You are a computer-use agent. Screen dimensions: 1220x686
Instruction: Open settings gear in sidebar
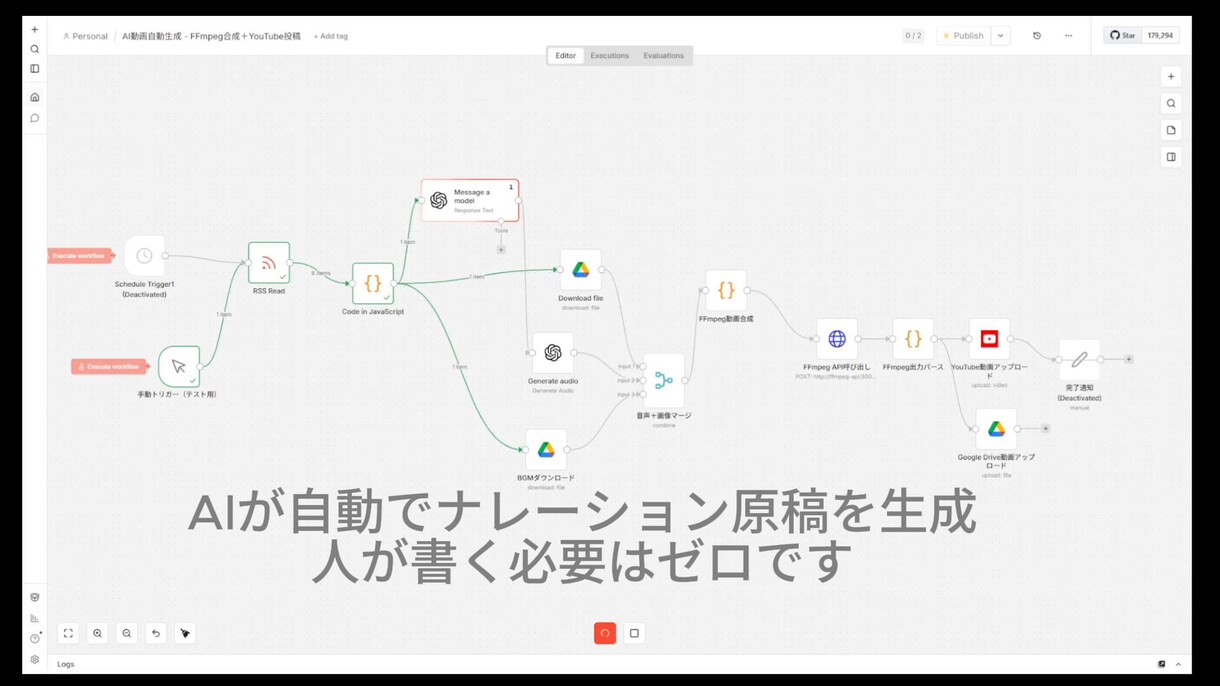pyautogui.click(x=35, y=659)
